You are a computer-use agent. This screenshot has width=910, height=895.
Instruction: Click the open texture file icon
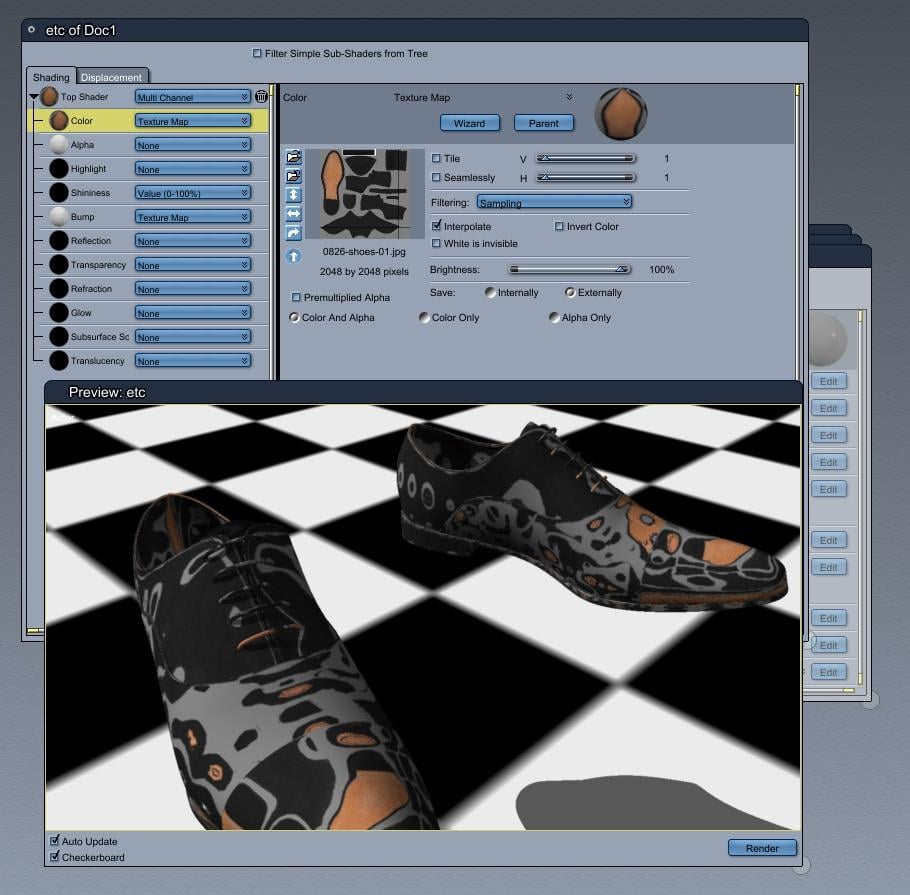(x=294, y=157)
